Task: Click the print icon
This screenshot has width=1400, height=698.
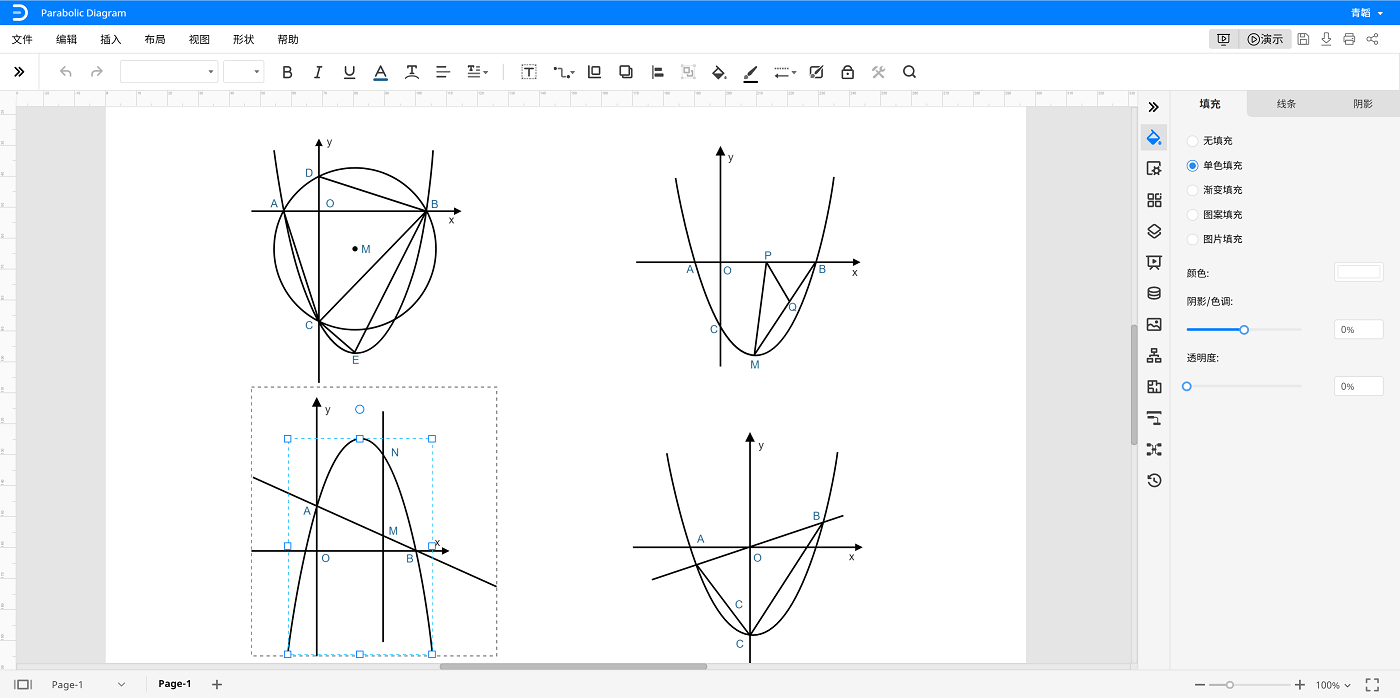Action: click(1349, 39)
